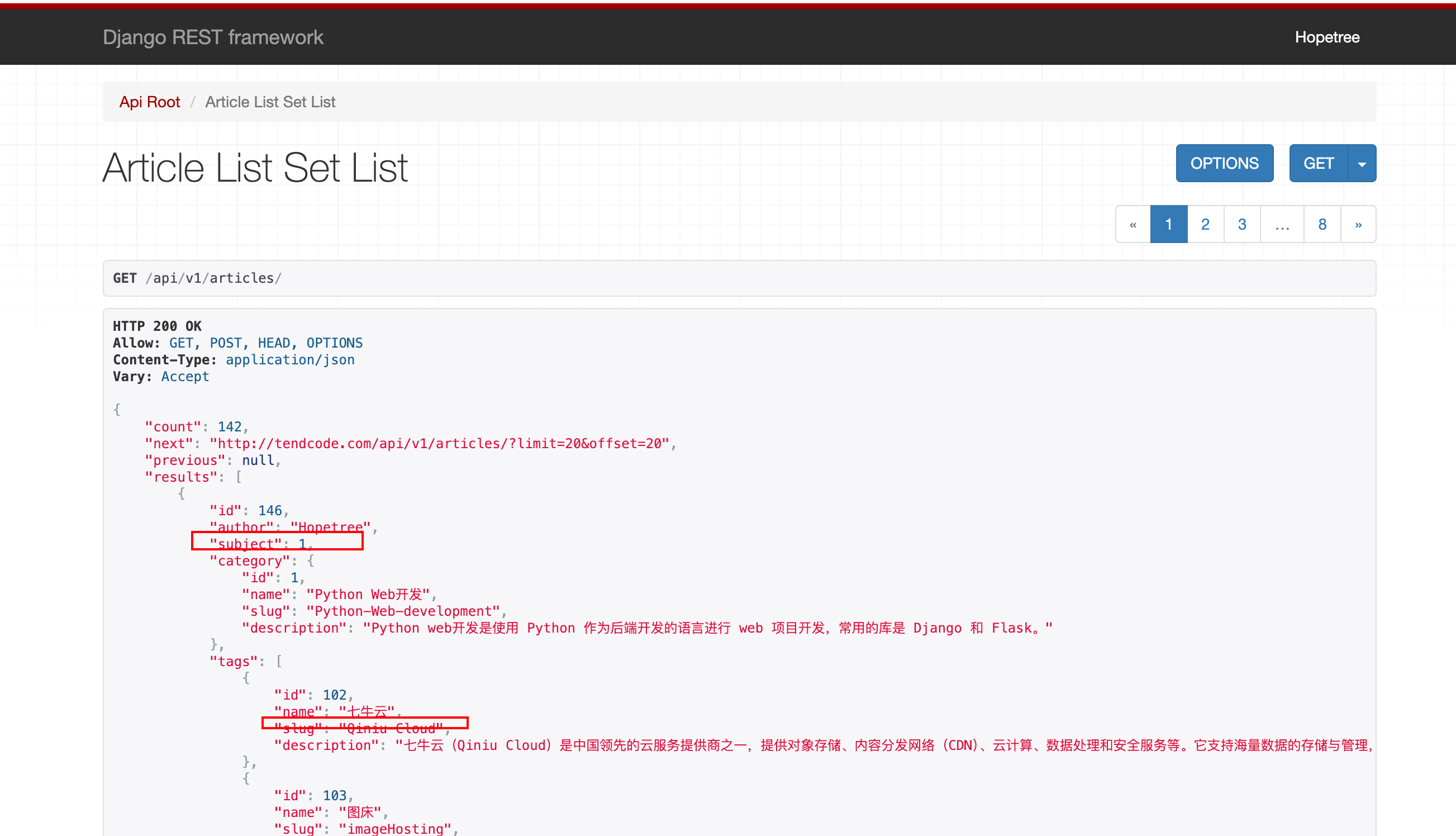Go to pagination page 2
The height and width of the screenshot is (836, 1456).
point(1205,224)
